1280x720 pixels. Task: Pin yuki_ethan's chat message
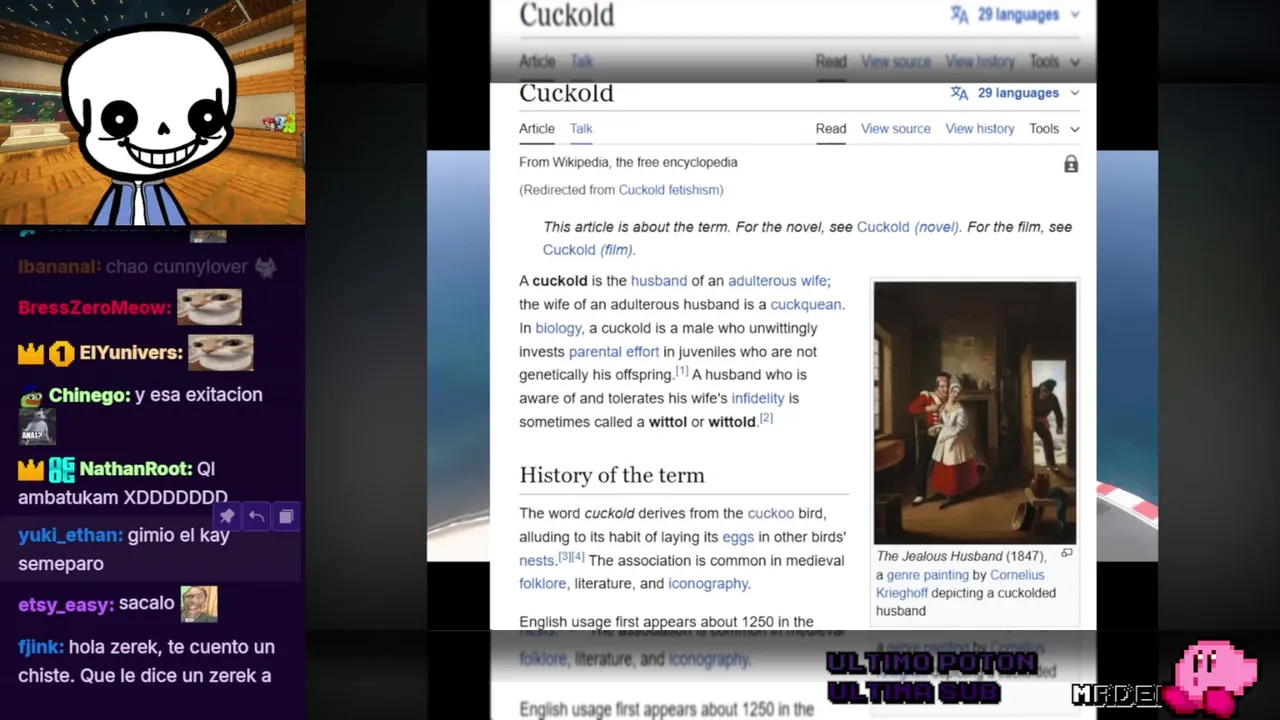point(227,516)
